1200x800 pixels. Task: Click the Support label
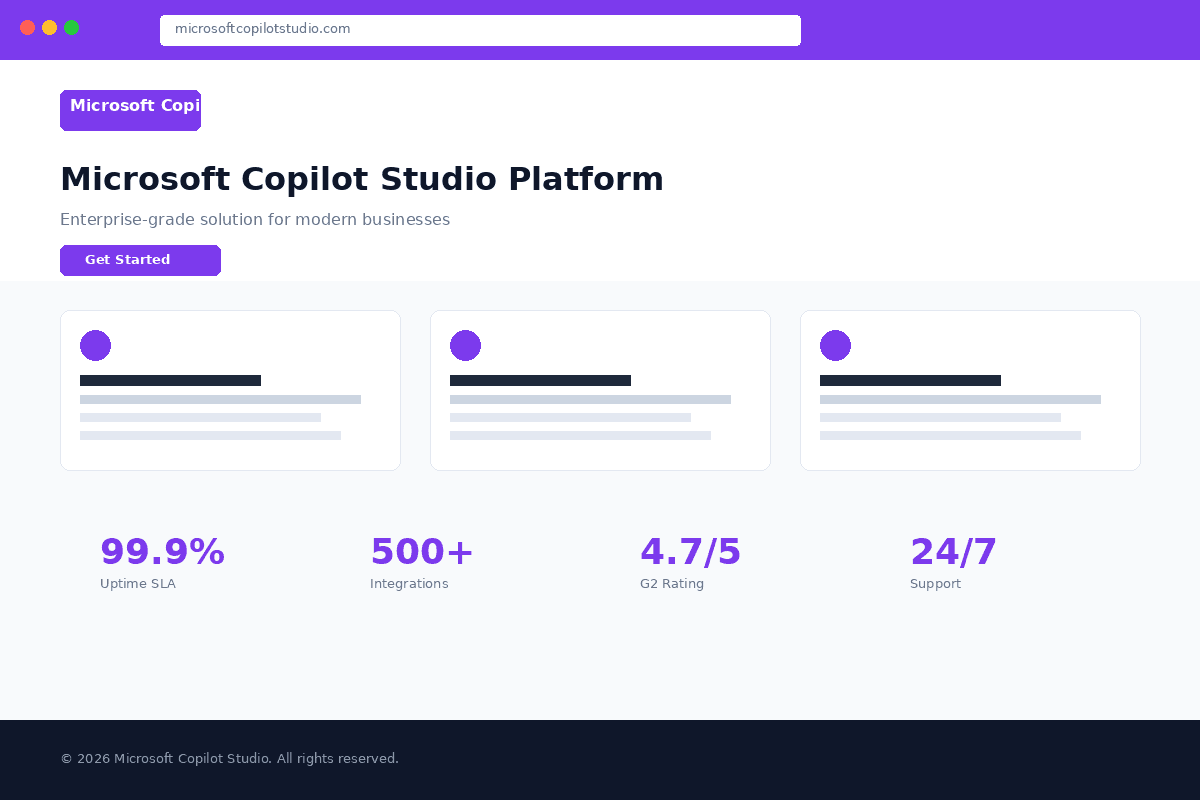[935, 584]
